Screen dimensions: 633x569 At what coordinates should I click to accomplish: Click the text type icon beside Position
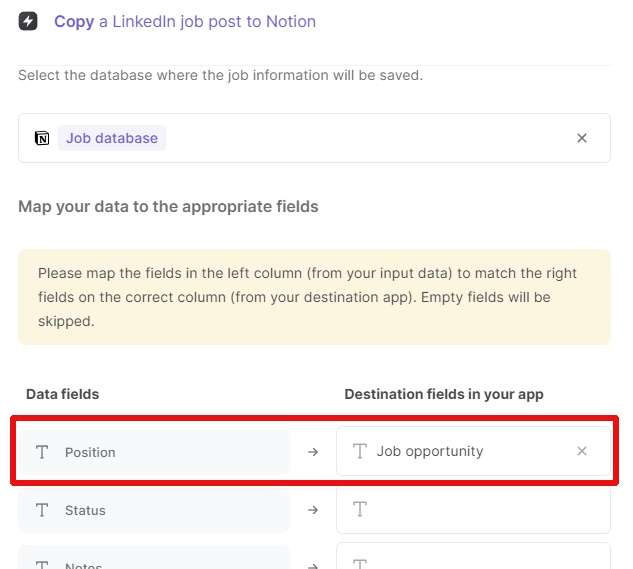click(42, 452)
